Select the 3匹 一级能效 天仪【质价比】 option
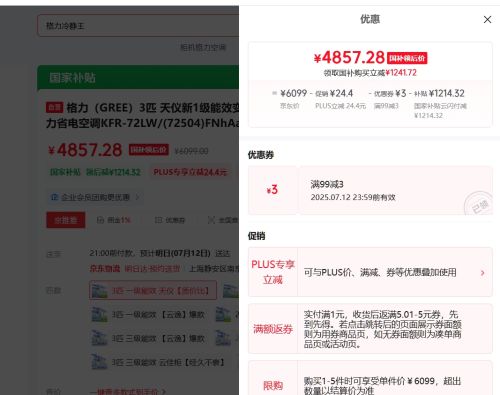Viewport: 500px width, 395px height. (x=153, y=290)
